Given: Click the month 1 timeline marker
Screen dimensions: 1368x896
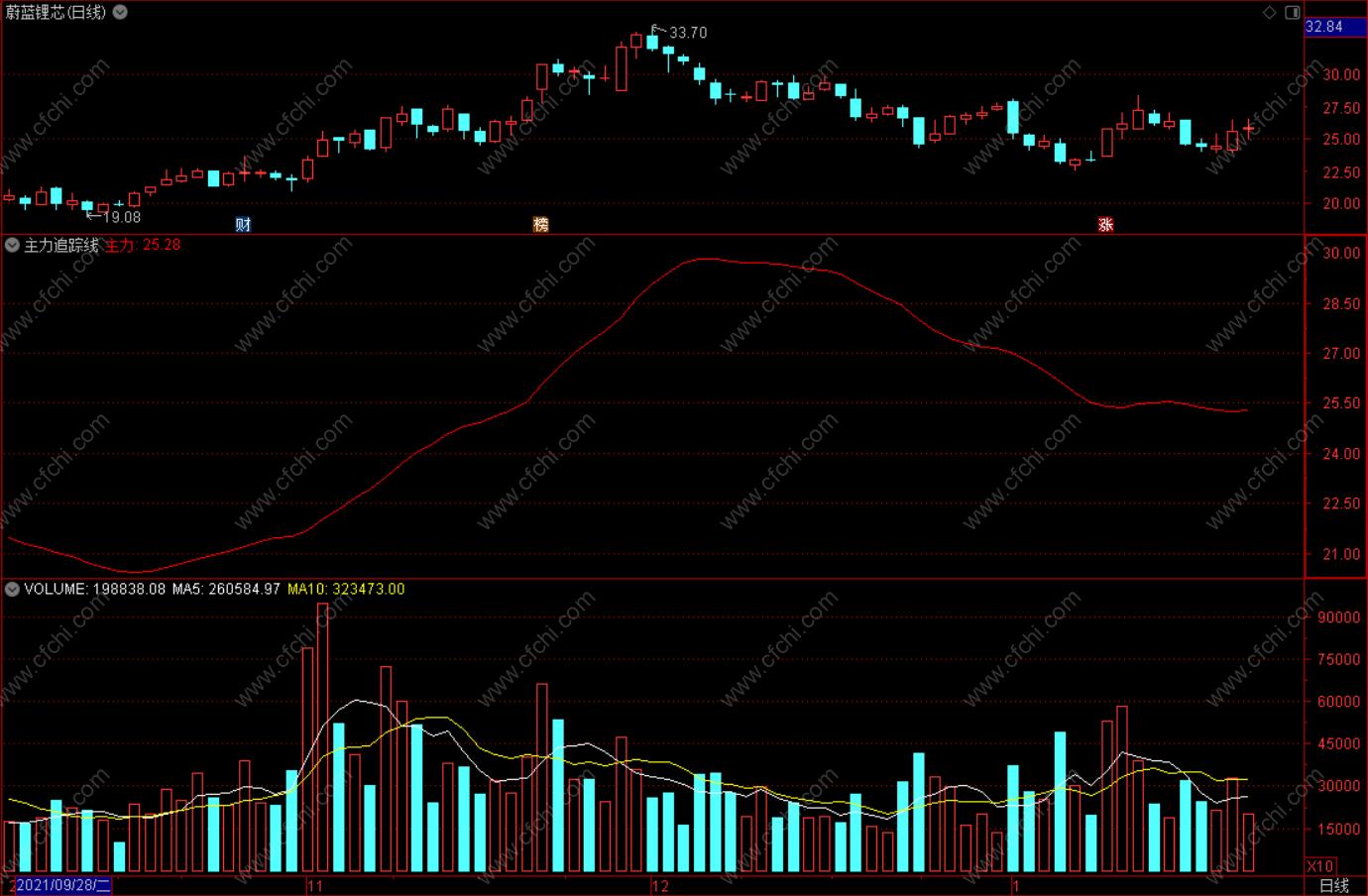Looking at the screenshot, I should click(x=1016, y=885).
